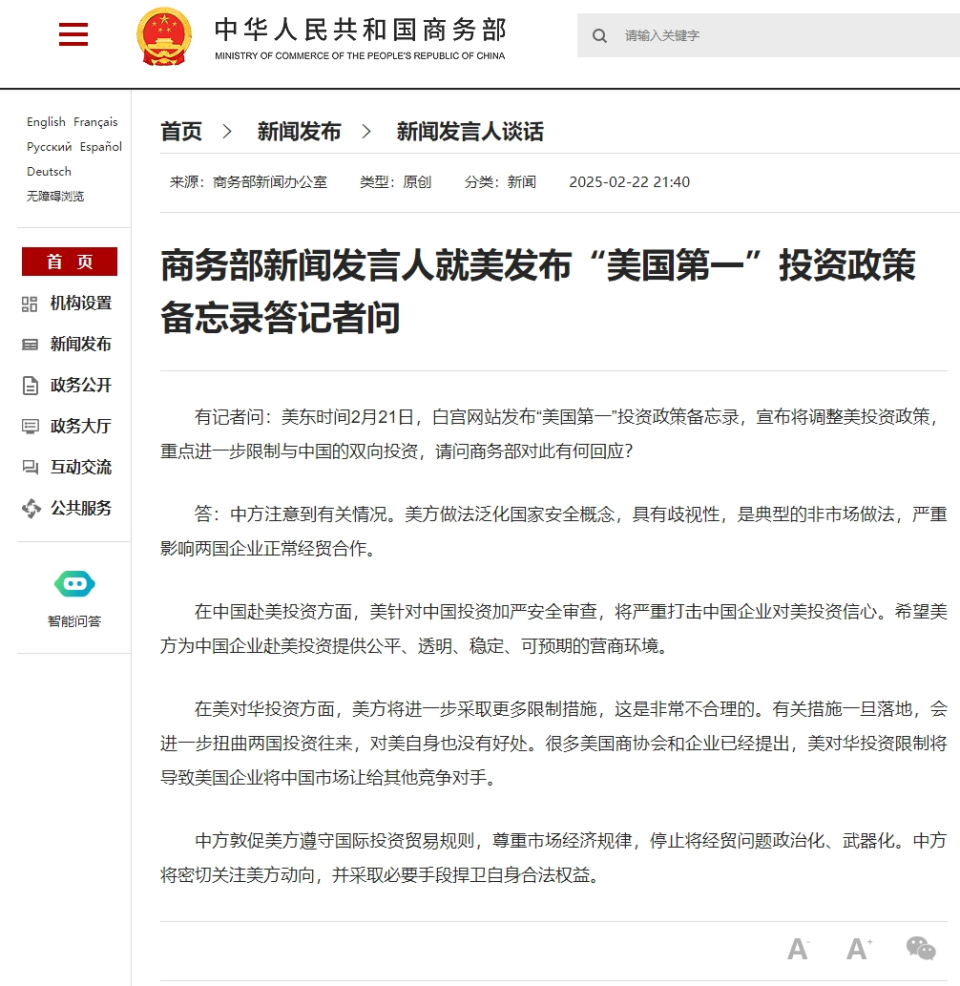Open the hamburger navigation menu
The width and height of the screenshot is (960, 986).
tap(71, 35)
